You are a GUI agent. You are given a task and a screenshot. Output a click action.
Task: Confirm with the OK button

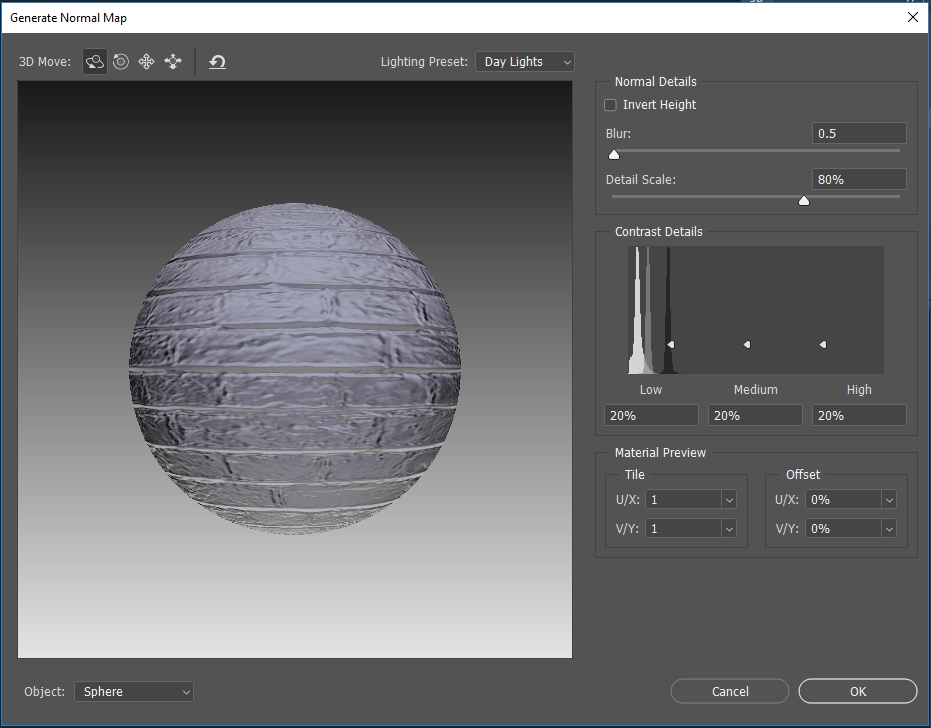point(857,691)
